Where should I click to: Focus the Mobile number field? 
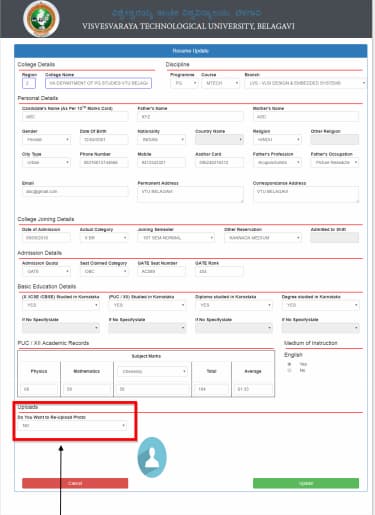(162, 162)
